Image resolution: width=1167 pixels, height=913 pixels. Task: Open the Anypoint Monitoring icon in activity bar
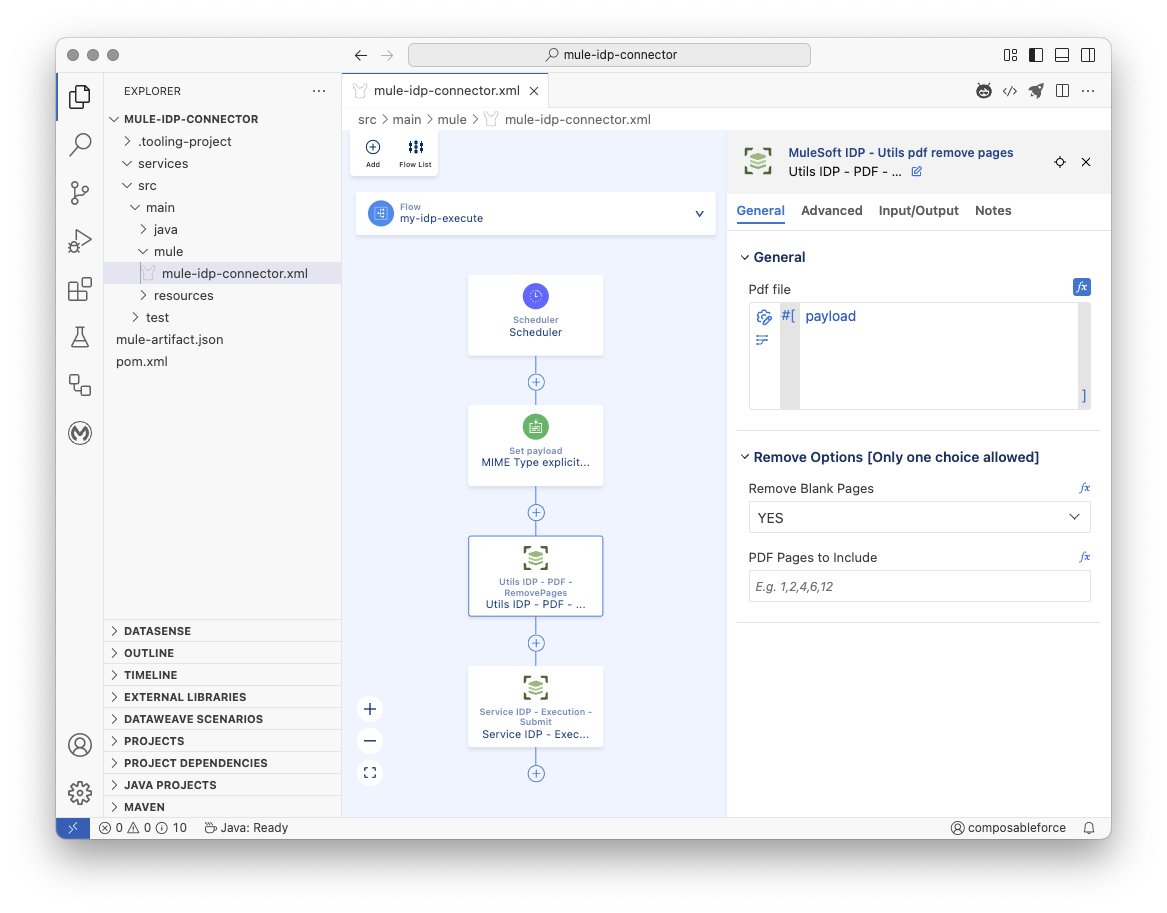pyautogui.click(x=80, y=433)
